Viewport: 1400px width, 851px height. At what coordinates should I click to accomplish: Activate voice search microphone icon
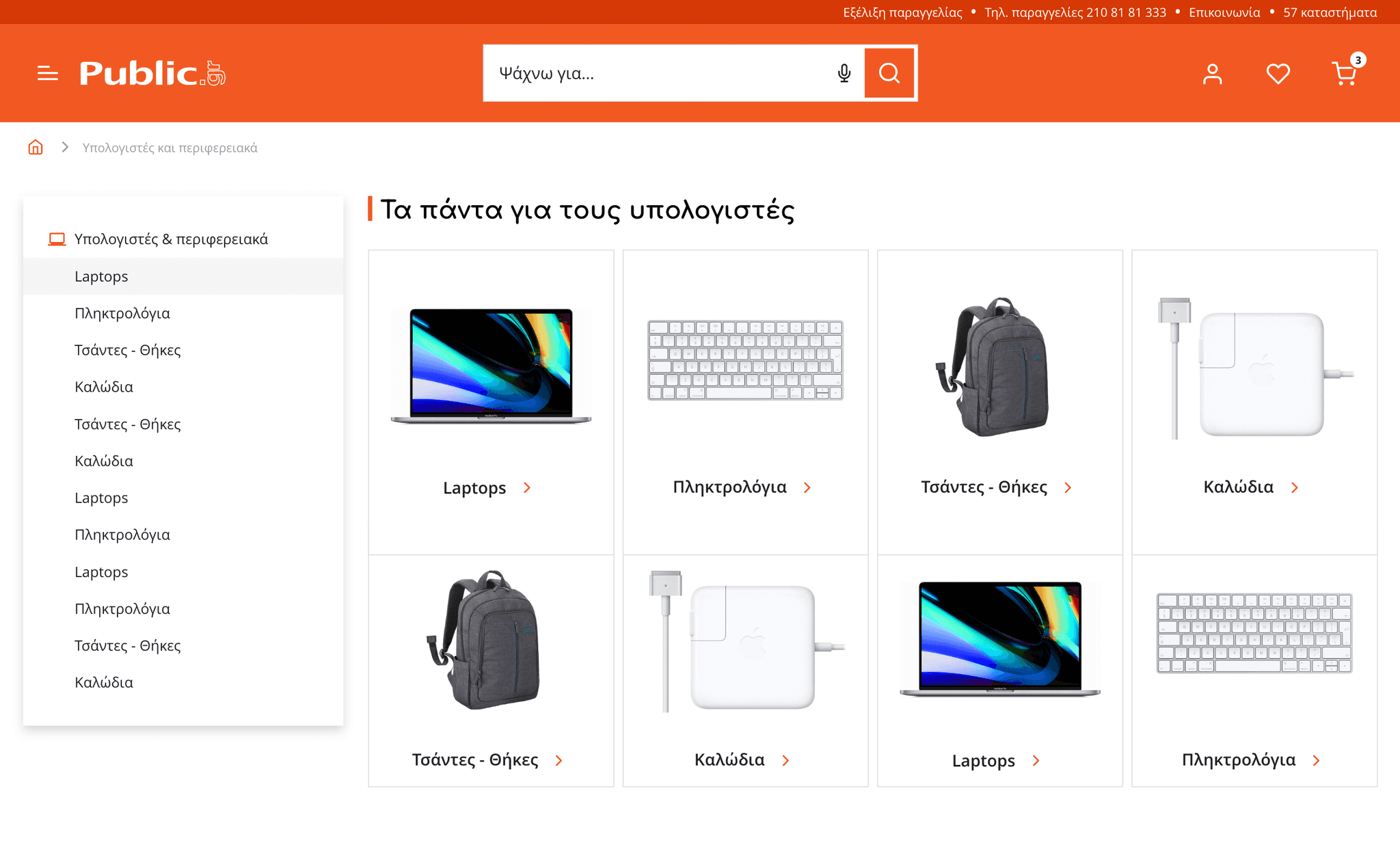coord(844,73)
